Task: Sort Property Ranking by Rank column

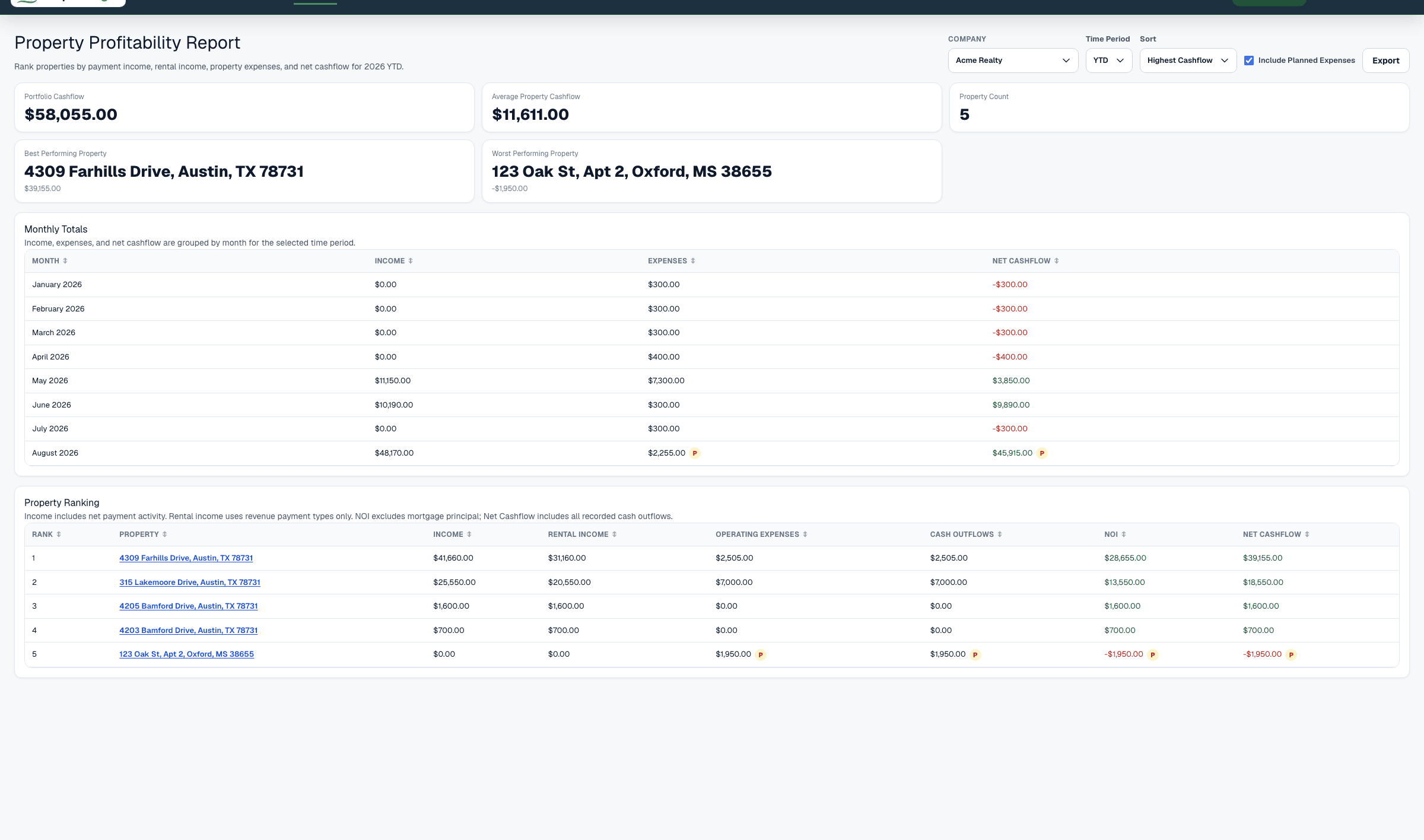Action: click(x=46, y=534)
